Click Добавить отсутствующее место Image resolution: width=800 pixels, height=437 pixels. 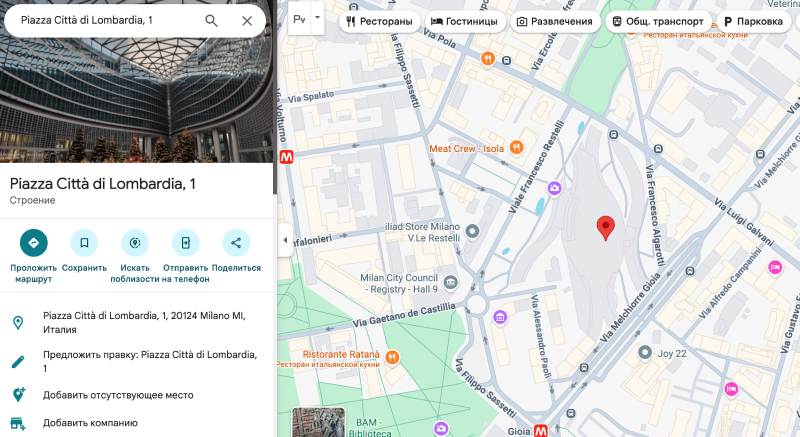click(118, 395)
